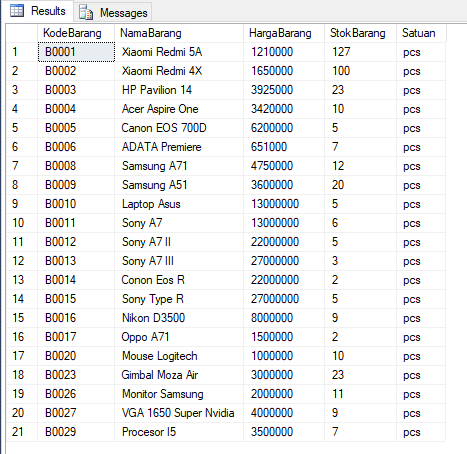Click price cell 4750000
The height and width of the screenshot is (454, 467).
284,166
